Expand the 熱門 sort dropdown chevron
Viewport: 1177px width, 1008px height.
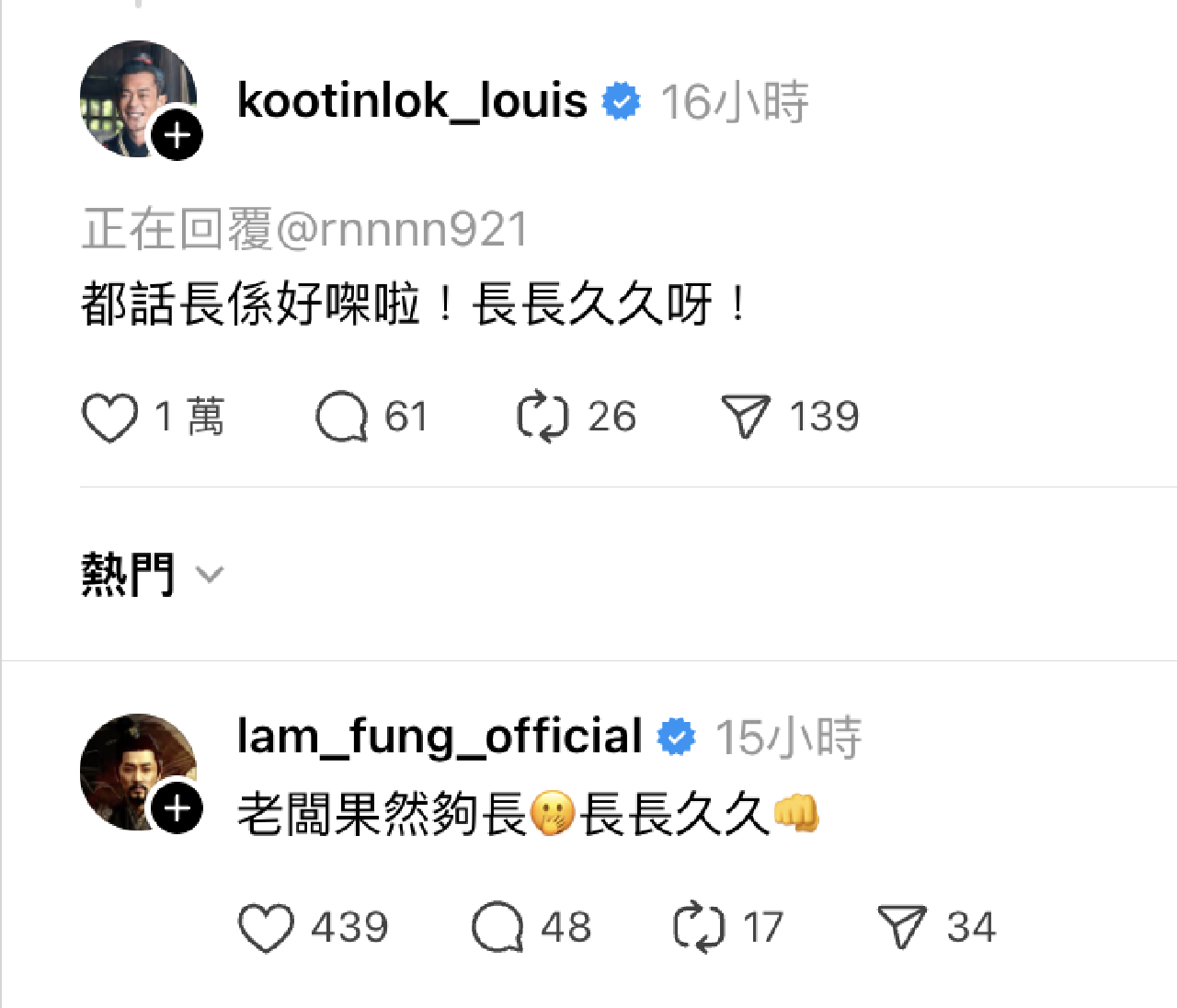point(211,576)
